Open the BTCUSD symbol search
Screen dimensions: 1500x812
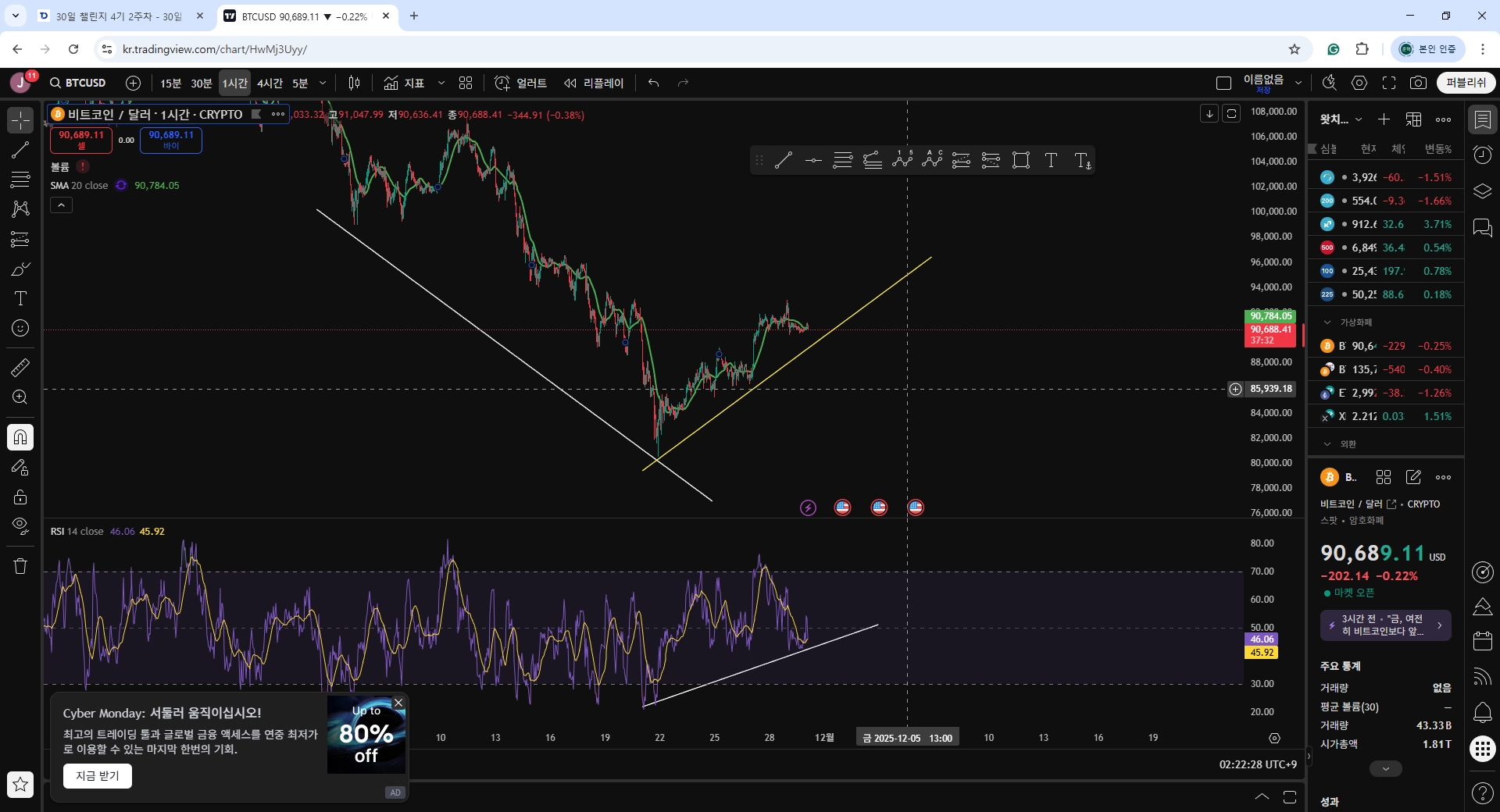[78, 83]
